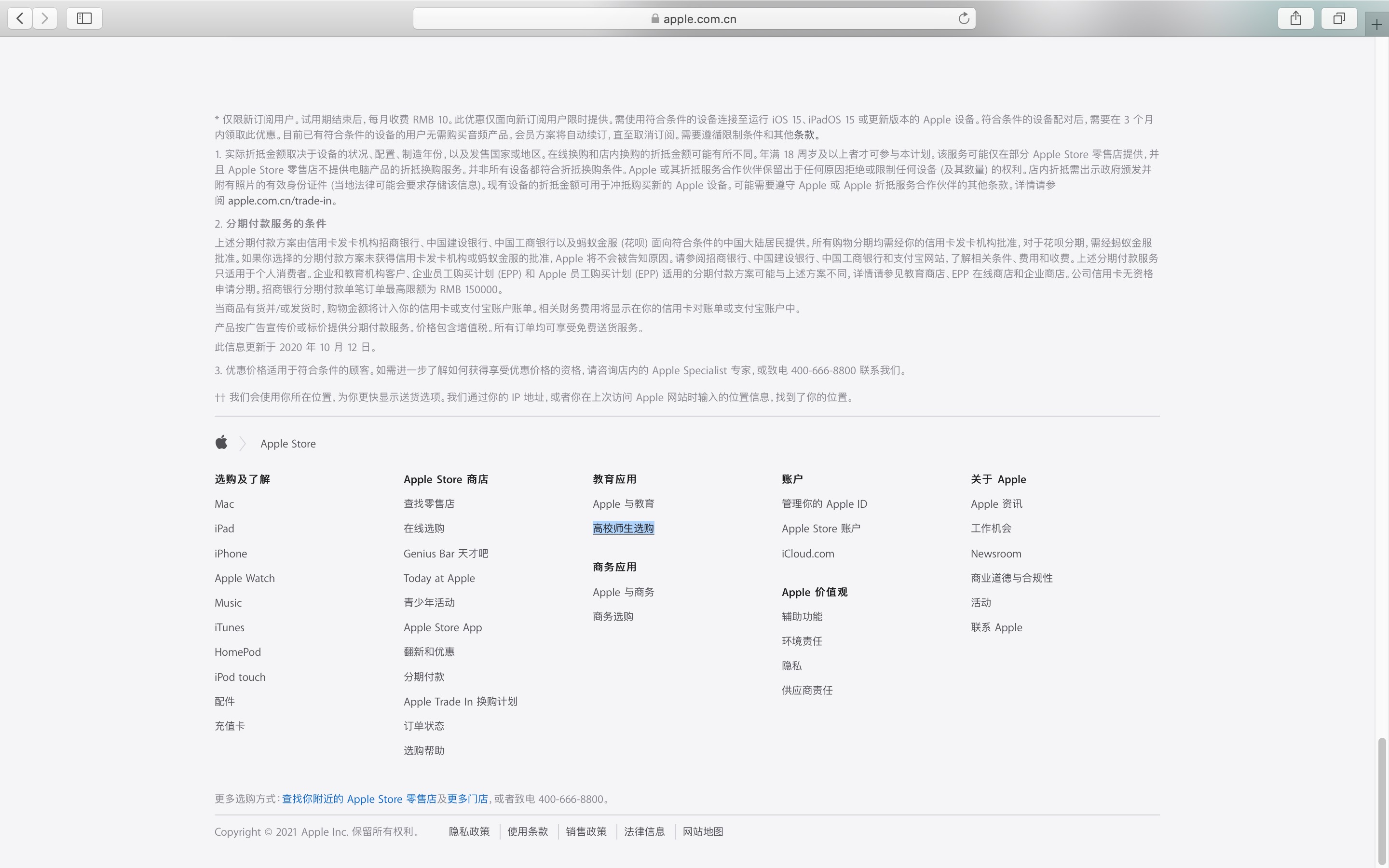Expand the breadcrumb chevron next to Apple logo

(x=243, y=443)
